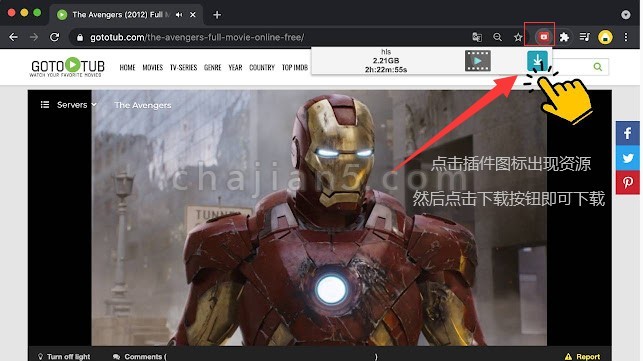The height and width of the screenshot is (361, 643).
Task: Click the GOTOTUB logo
Action: tap(67, 67)
